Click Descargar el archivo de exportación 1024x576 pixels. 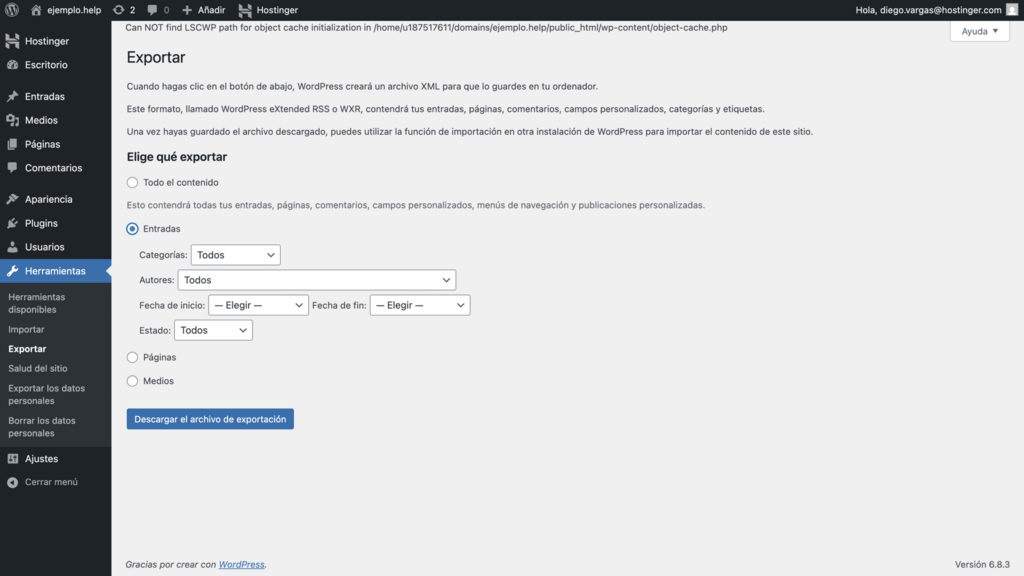tap(209, 419)
